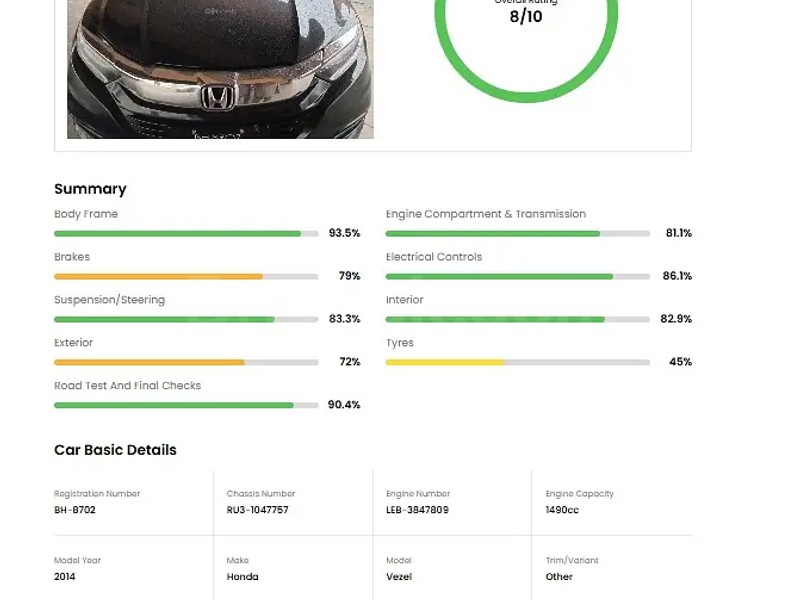Click the registration number BH-8702
The image size is (800, 600).
(x=75, y=510)
